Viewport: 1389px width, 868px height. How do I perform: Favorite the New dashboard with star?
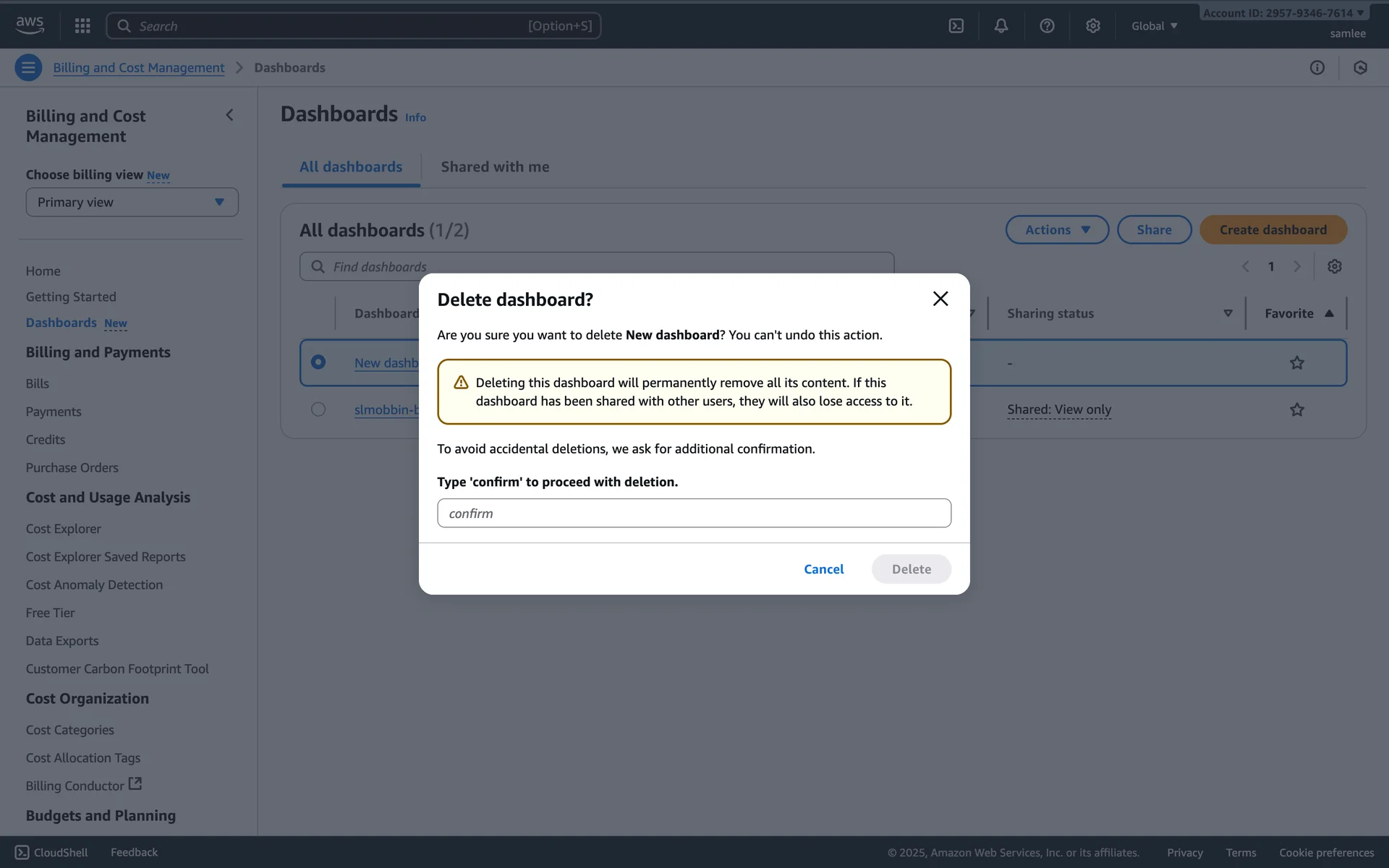point(1296,363)
